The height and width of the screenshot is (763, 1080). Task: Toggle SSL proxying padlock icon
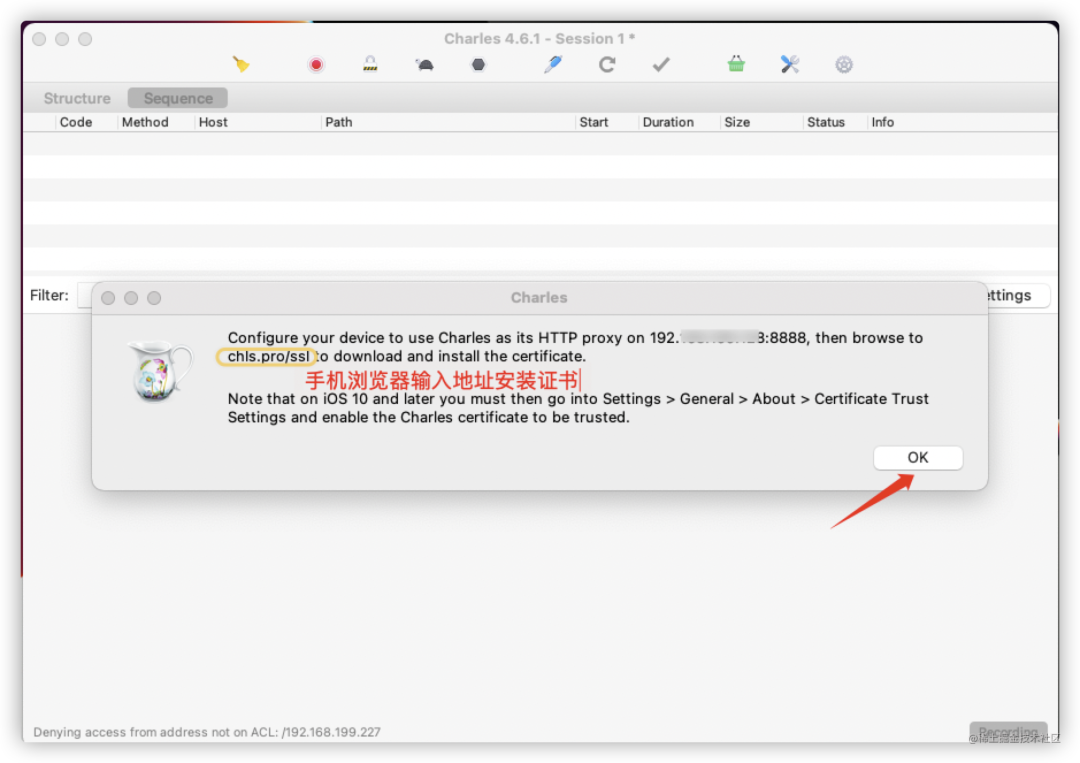(370, 64)
